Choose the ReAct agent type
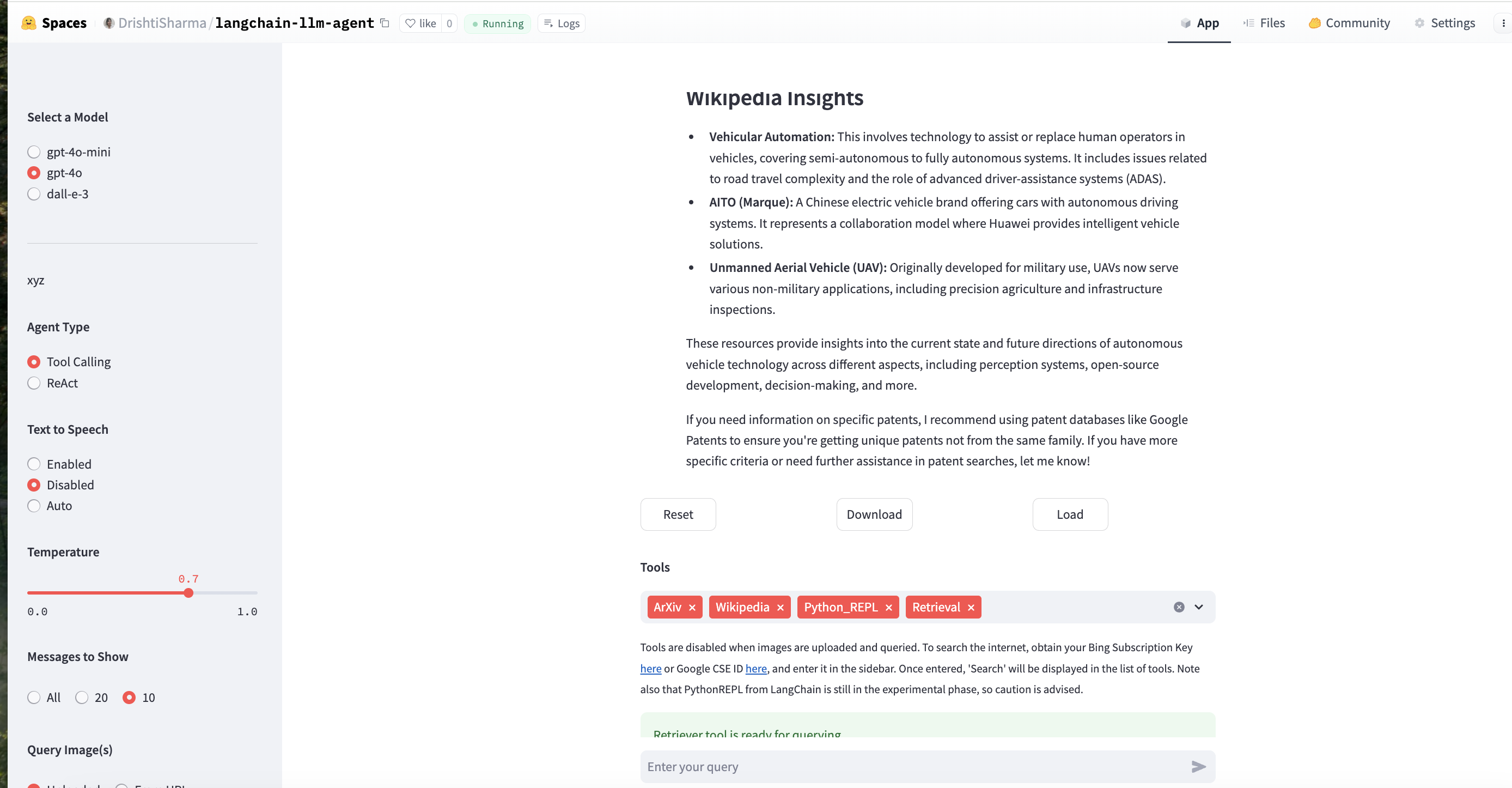 tap(34, 383)
